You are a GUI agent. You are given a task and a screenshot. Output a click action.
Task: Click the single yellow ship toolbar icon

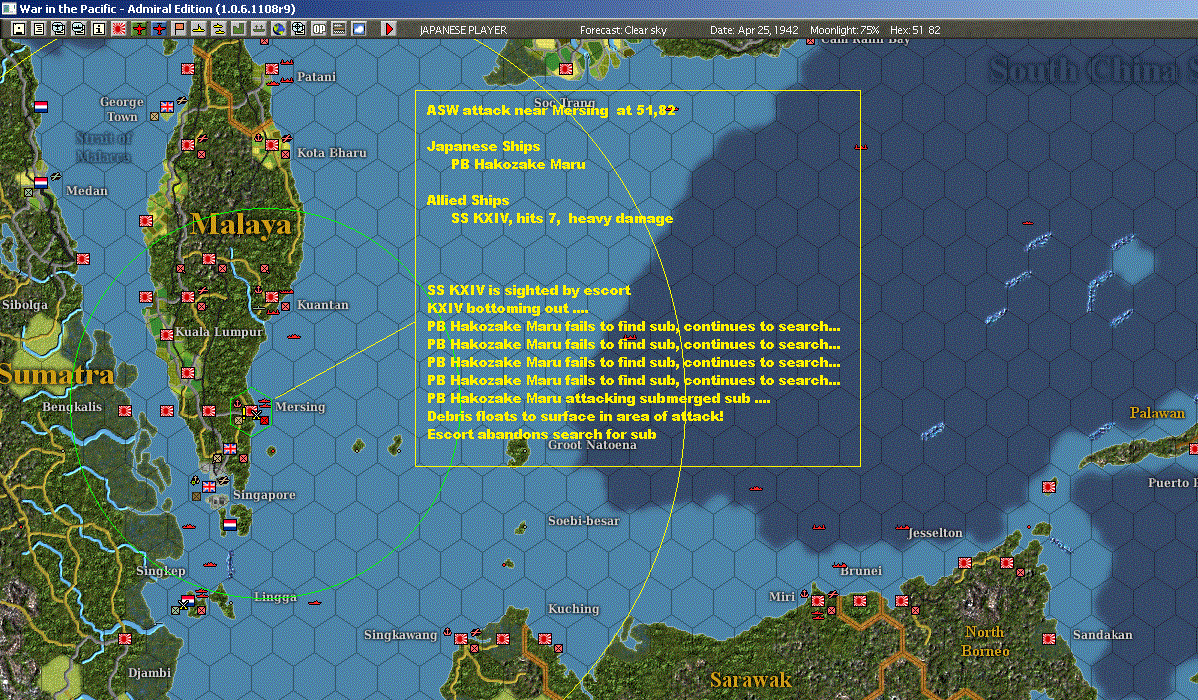coord(199,29)
